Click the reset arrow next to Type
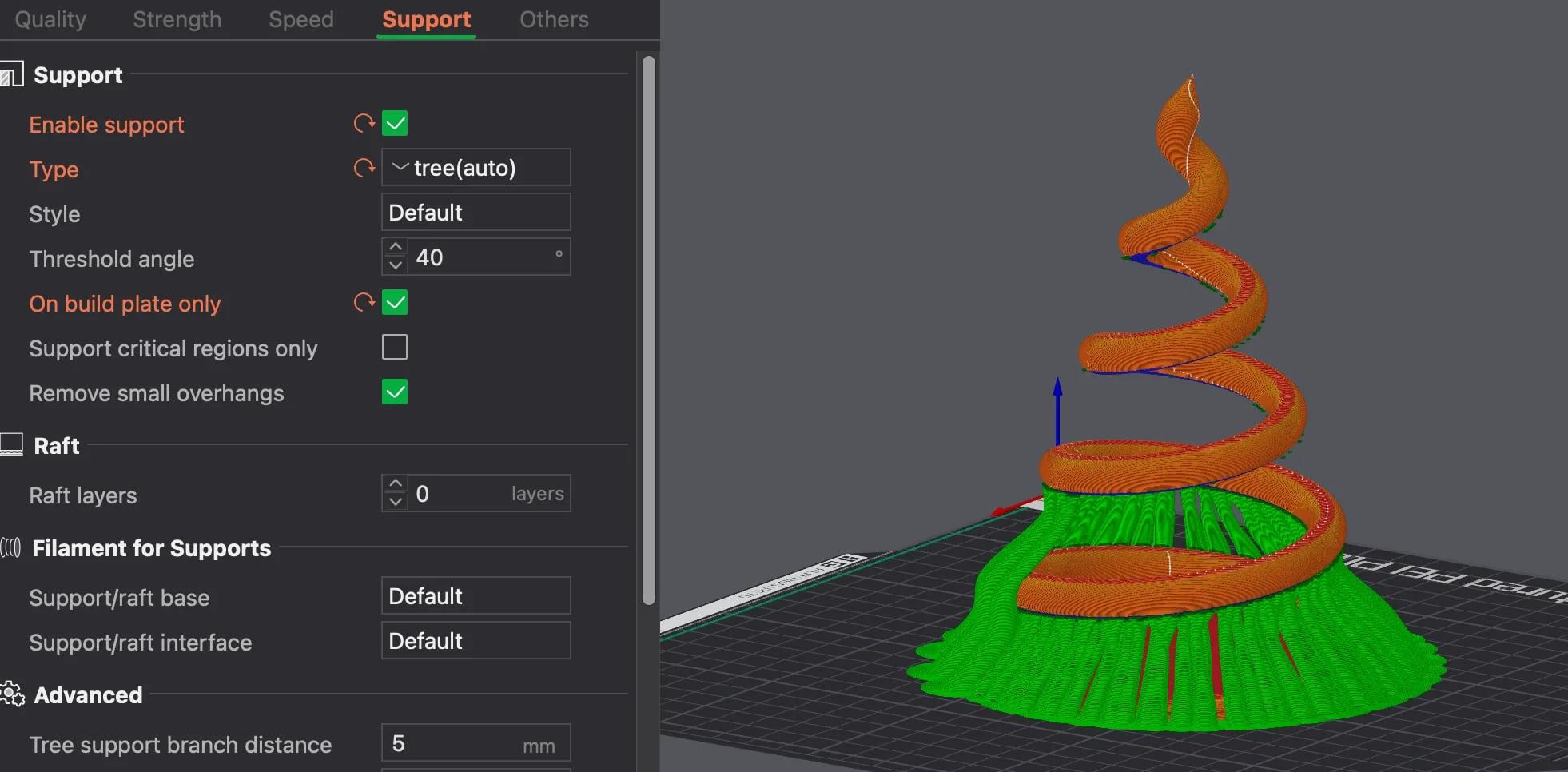Screen dimensions: 1568x772 point(364,169)
